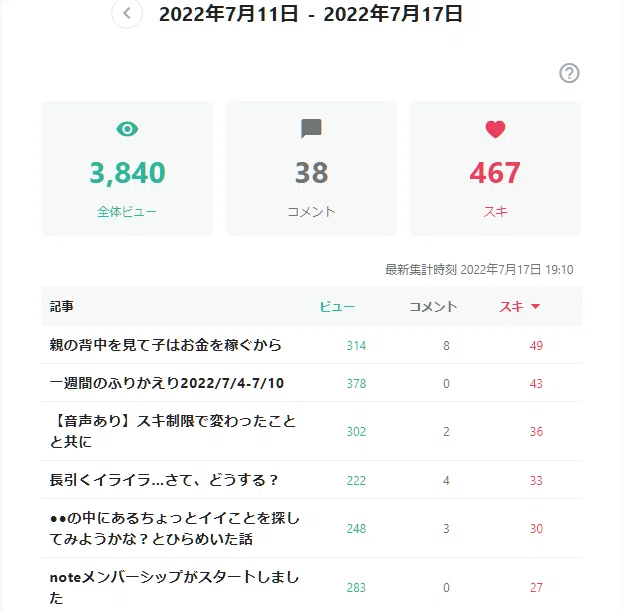Open article ●●の中にあるちょっとイイこと
Image resolution: width=623 pixels, height=611 pixels.
coord(174,528)
